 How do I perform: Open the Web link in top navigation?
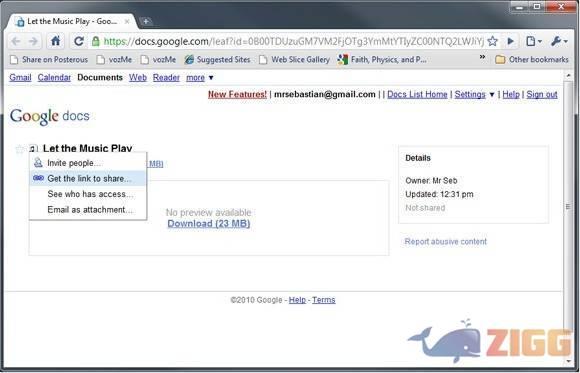[x=138, y=78]
